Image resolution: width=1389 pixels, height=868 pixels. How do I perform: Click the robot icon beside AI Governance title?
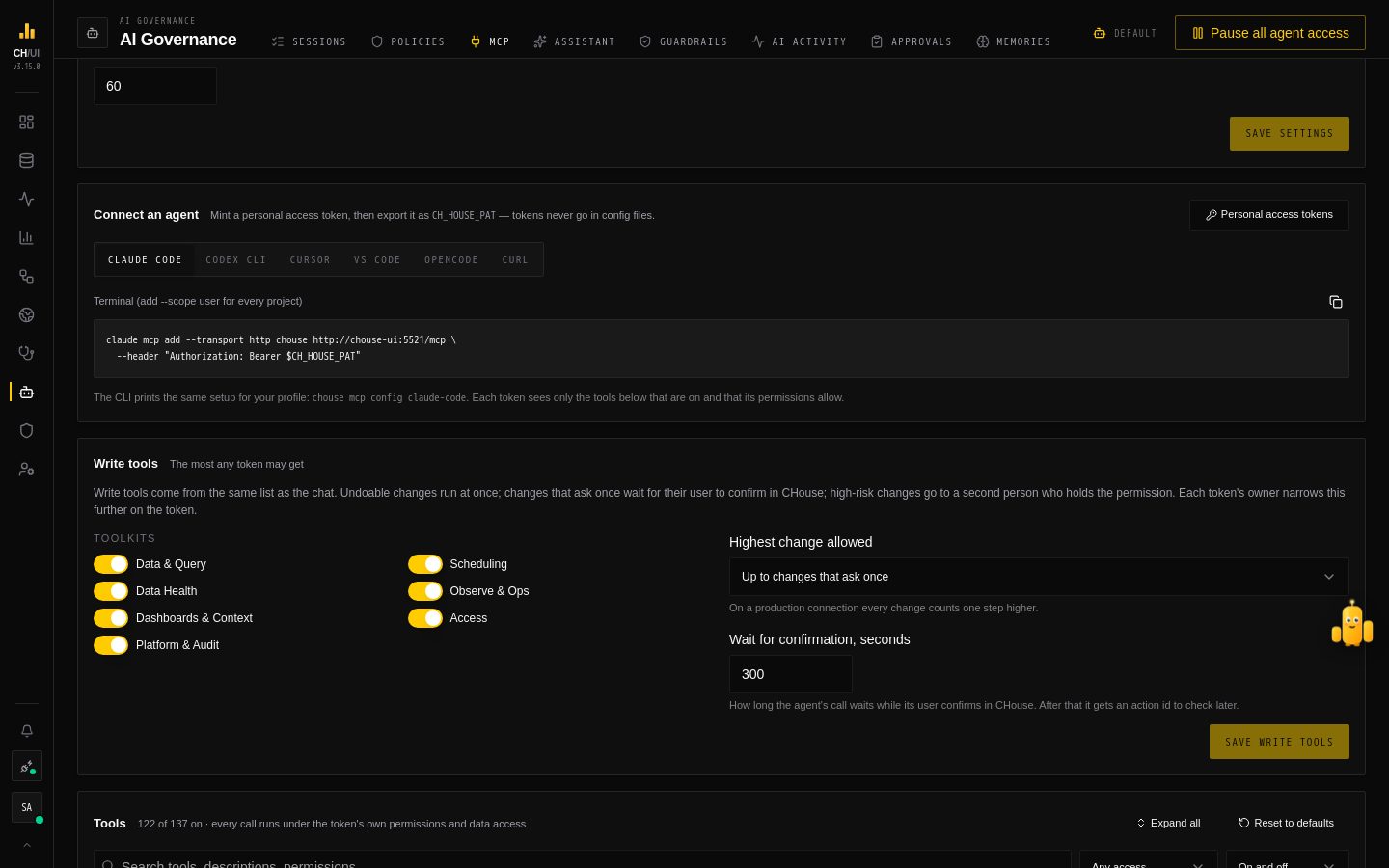pos(93,33)
